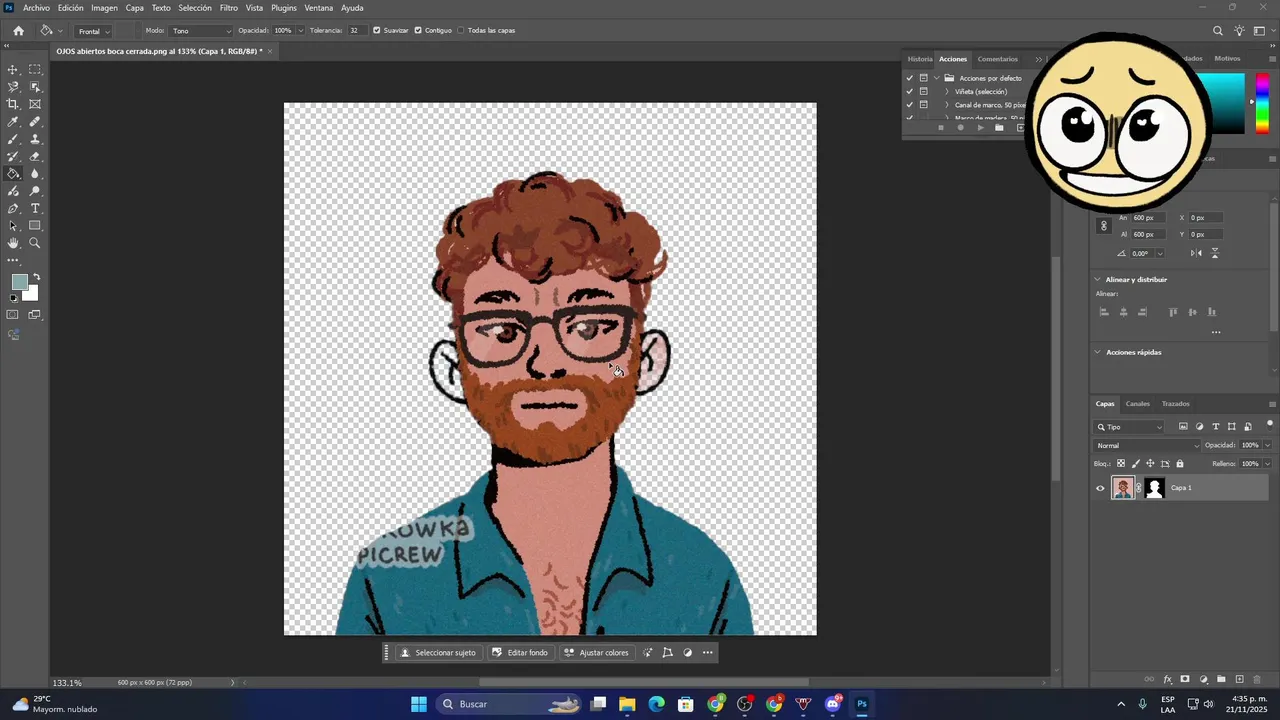Select the Crop tool
Viewport: 1280px width, 720px height.
pyautogui.click(x=13, y=104)
